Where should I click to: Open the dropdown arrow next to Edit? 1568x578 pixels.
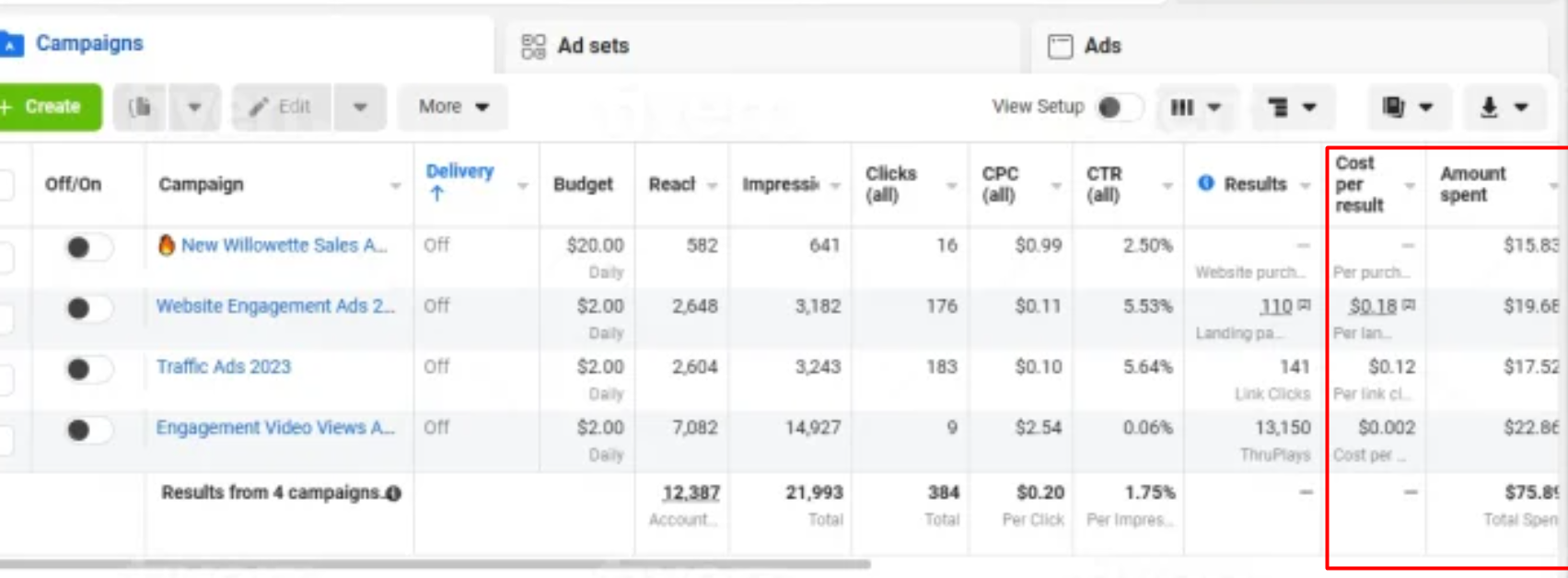[360, 107]
